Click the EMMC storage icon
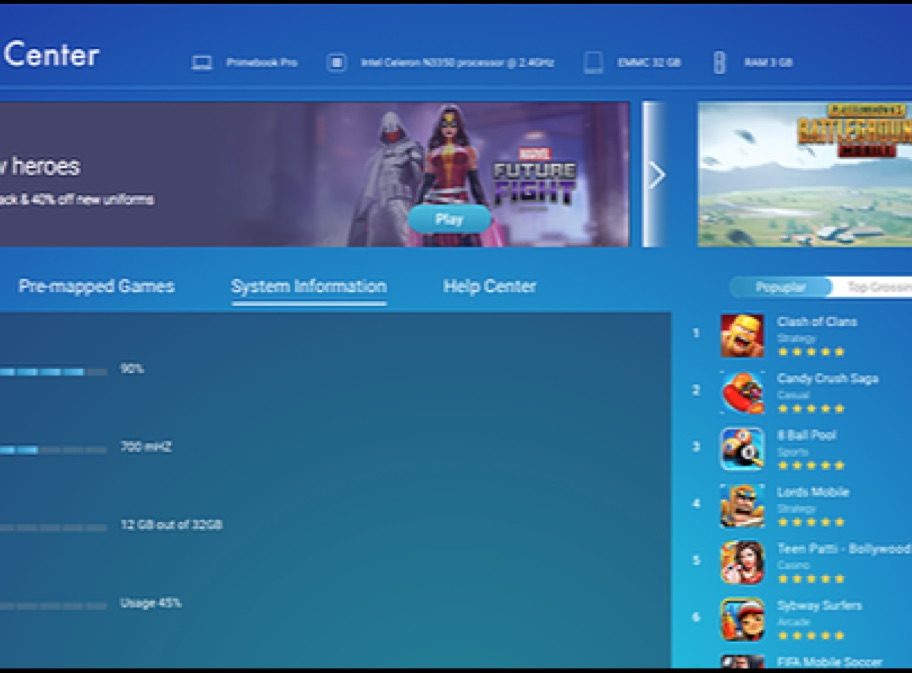This screenshot has height=673, width=912. pos(593,63)
